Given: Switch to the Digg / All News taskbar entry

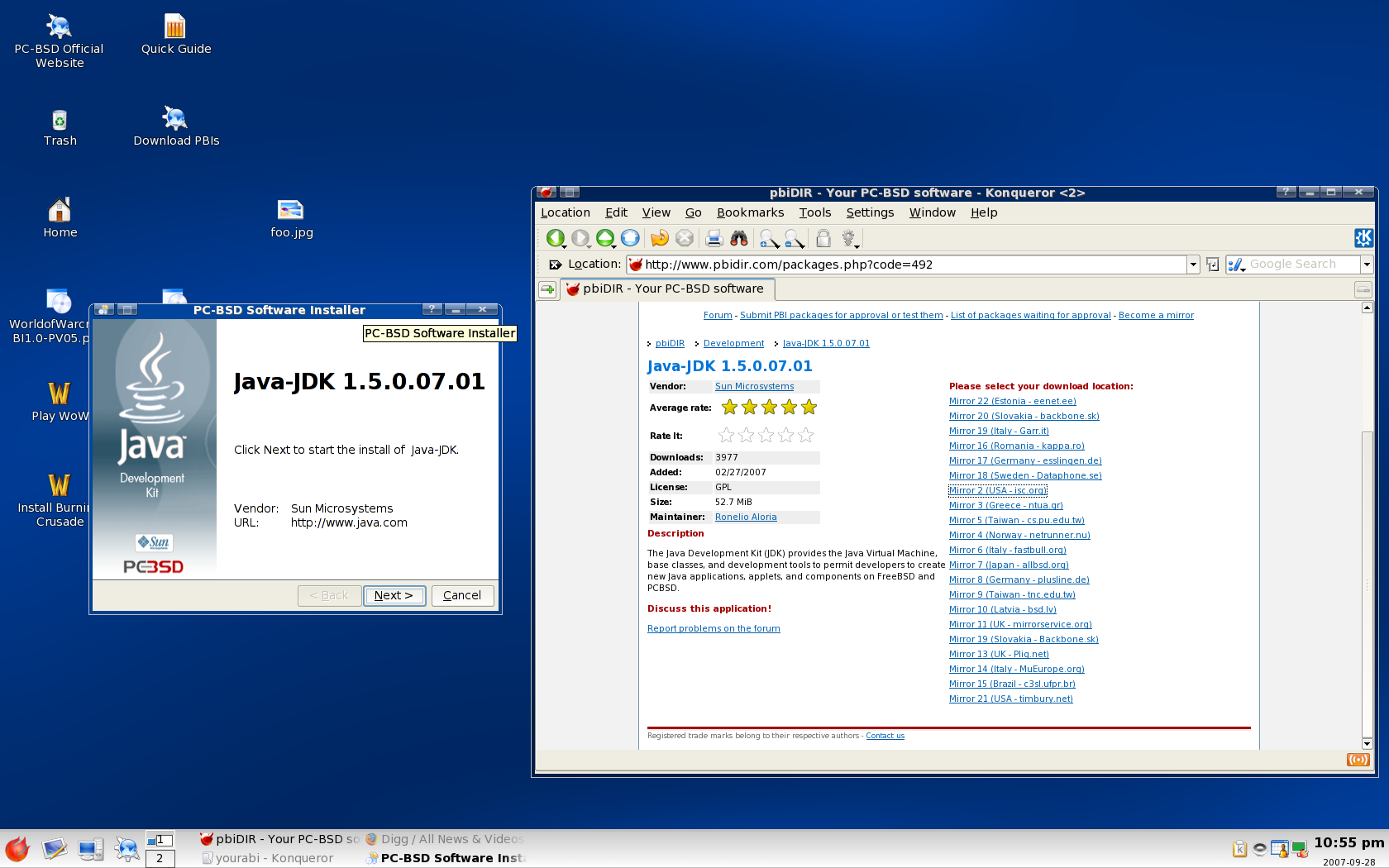Looking at the screenshot, I should [x=445, y=839].
